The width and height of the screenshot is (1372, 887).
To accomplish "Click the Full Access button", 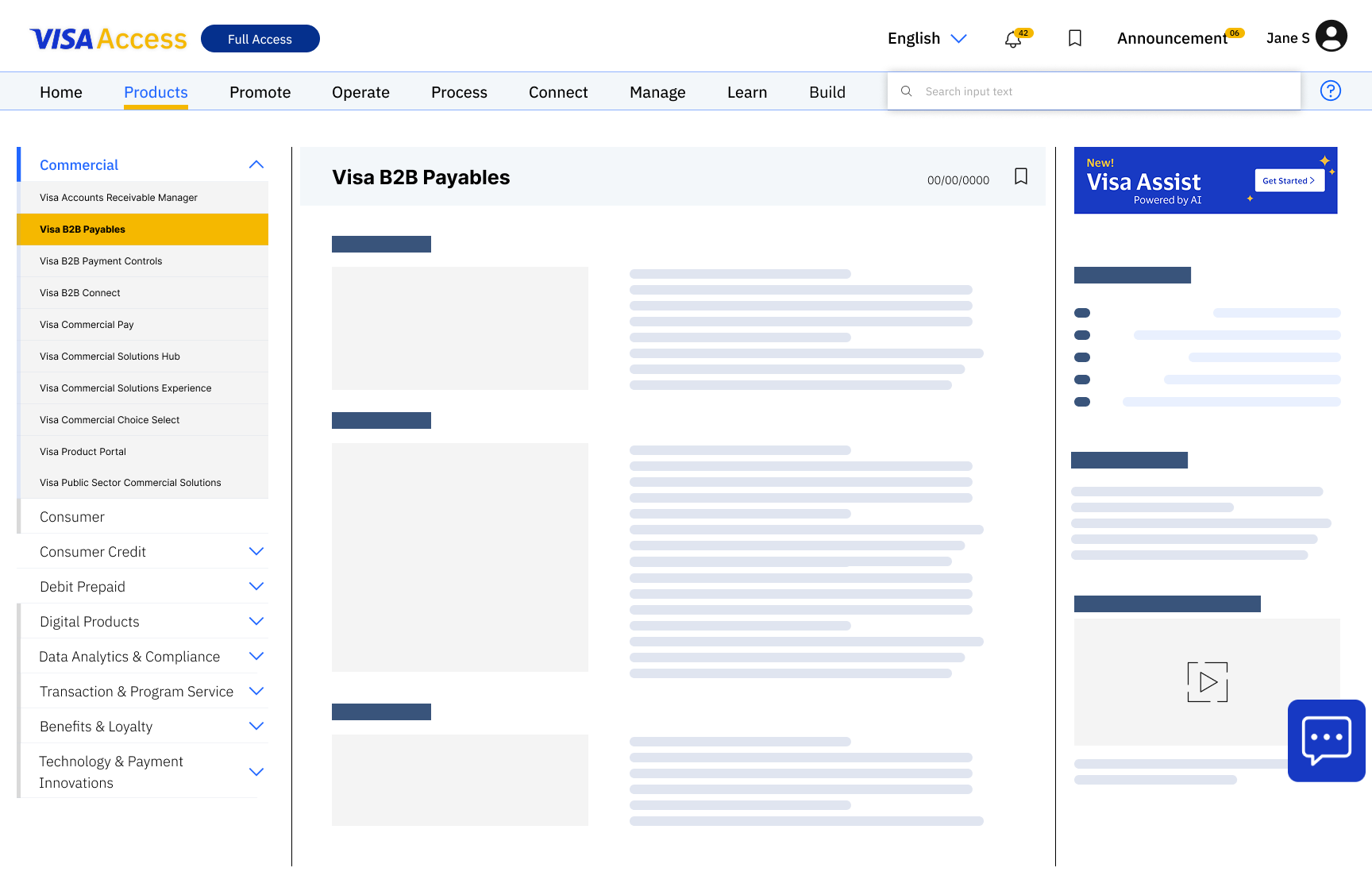I will click(260, 39).
